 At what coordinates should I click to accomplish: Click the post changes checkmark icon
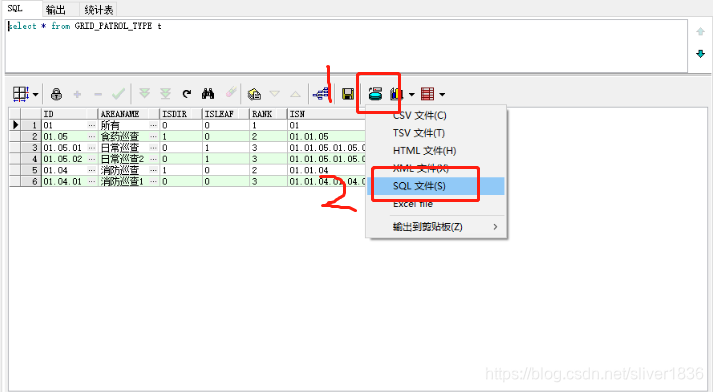click(118, 94)
